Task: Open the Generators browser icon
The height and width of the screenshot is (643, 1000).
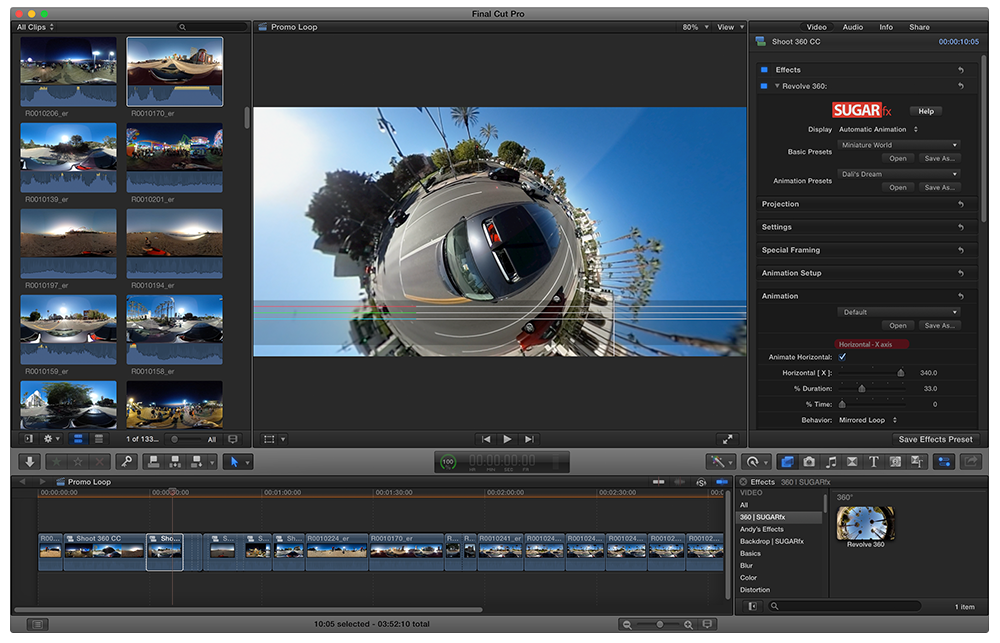Action: 895,461
